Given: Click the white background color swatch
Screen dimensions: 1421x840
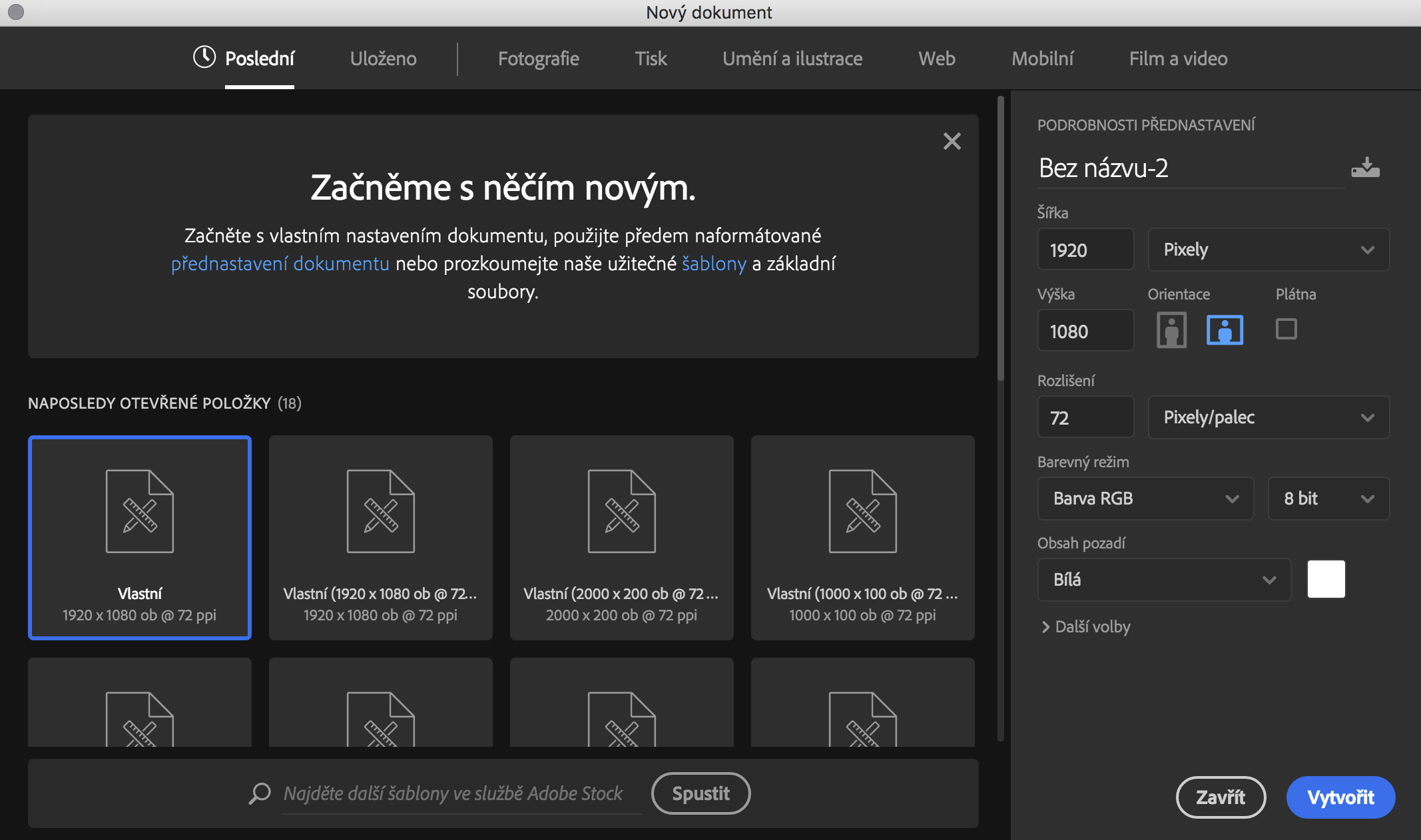Looking at the screenshot, I should (x=1326, y=579).
